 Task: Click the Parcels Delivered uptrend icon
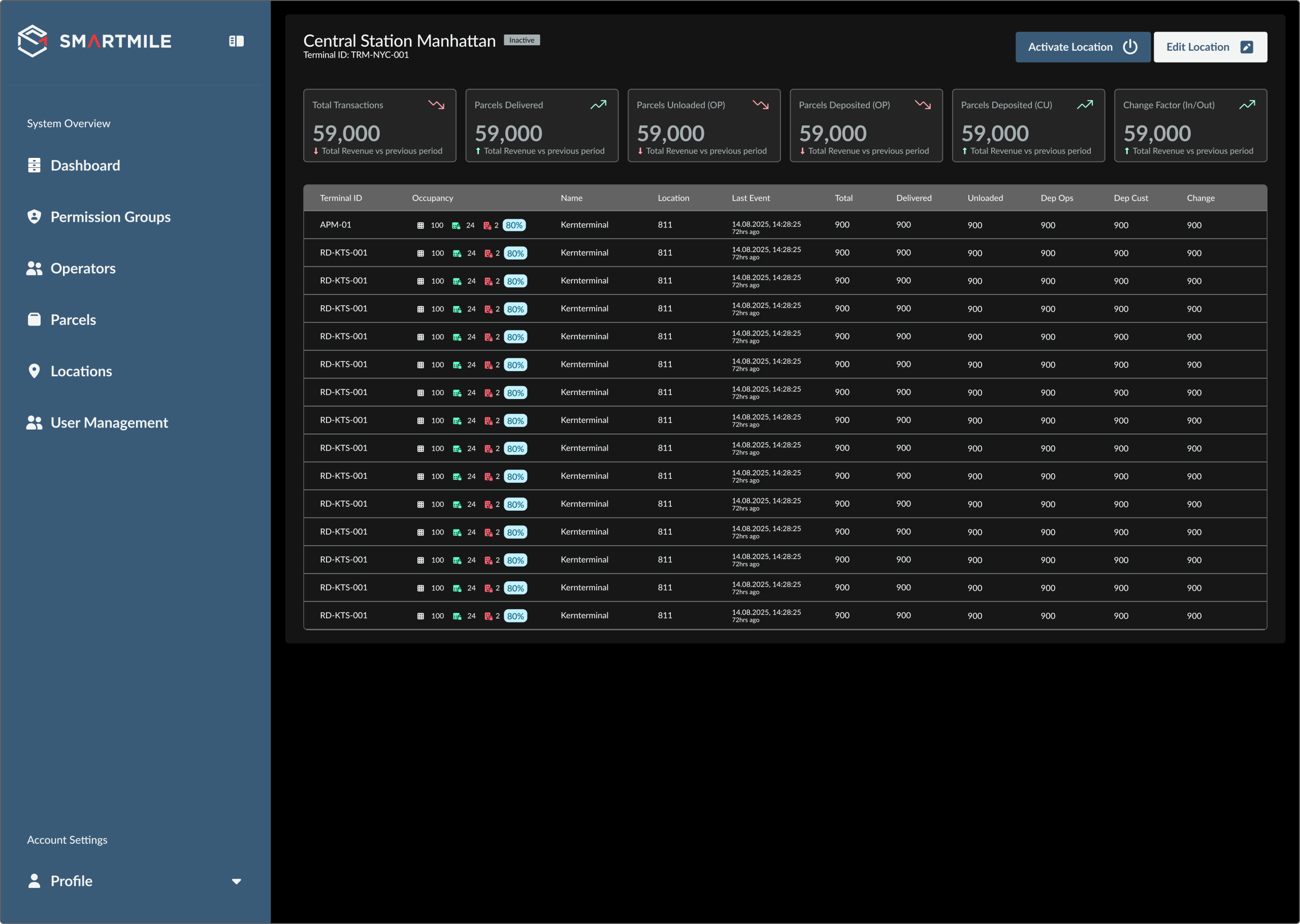(599, 105)
